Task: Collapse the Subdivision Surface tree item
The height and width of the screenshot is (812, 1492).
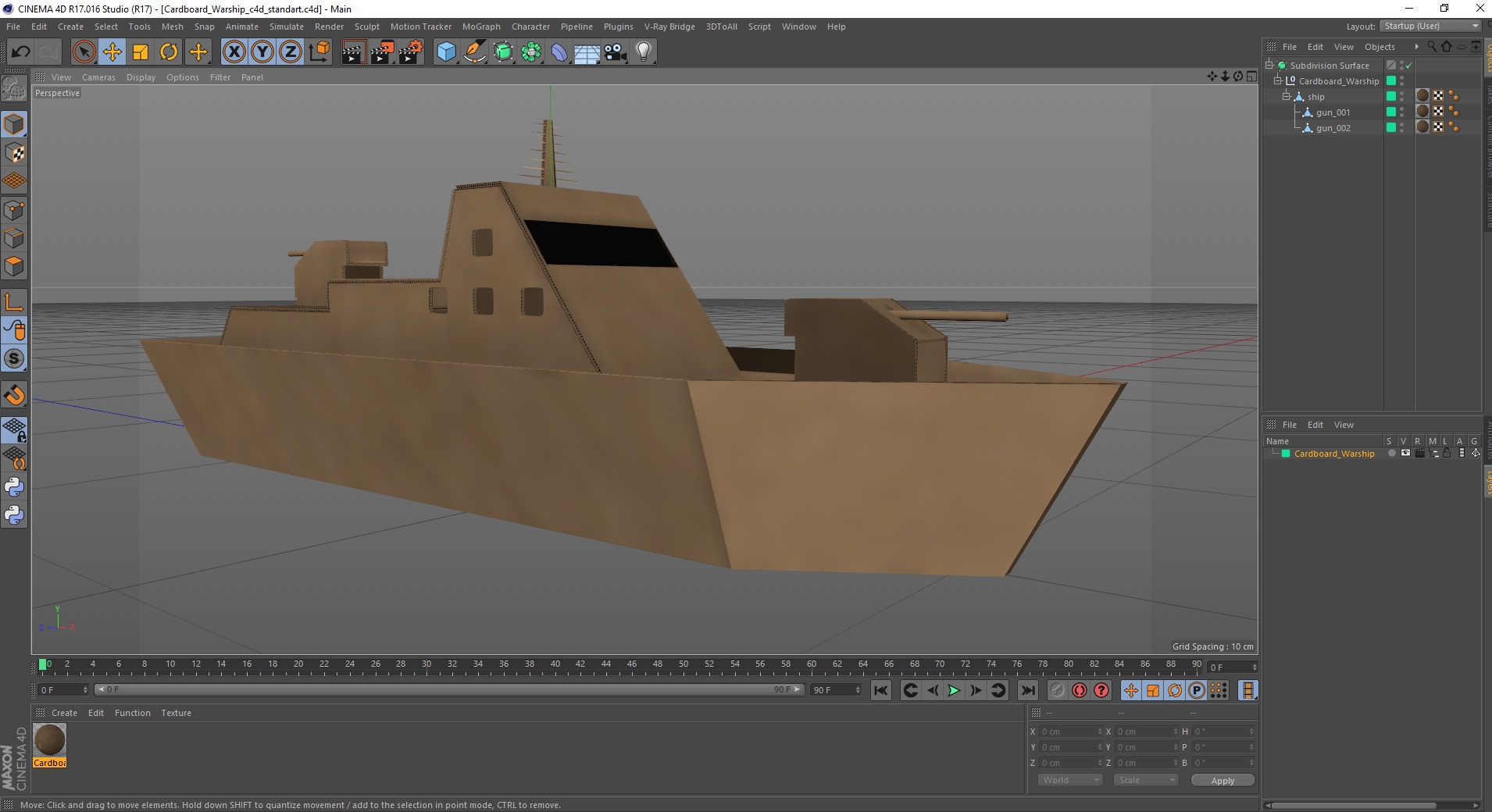Action: pos(1269,65)
